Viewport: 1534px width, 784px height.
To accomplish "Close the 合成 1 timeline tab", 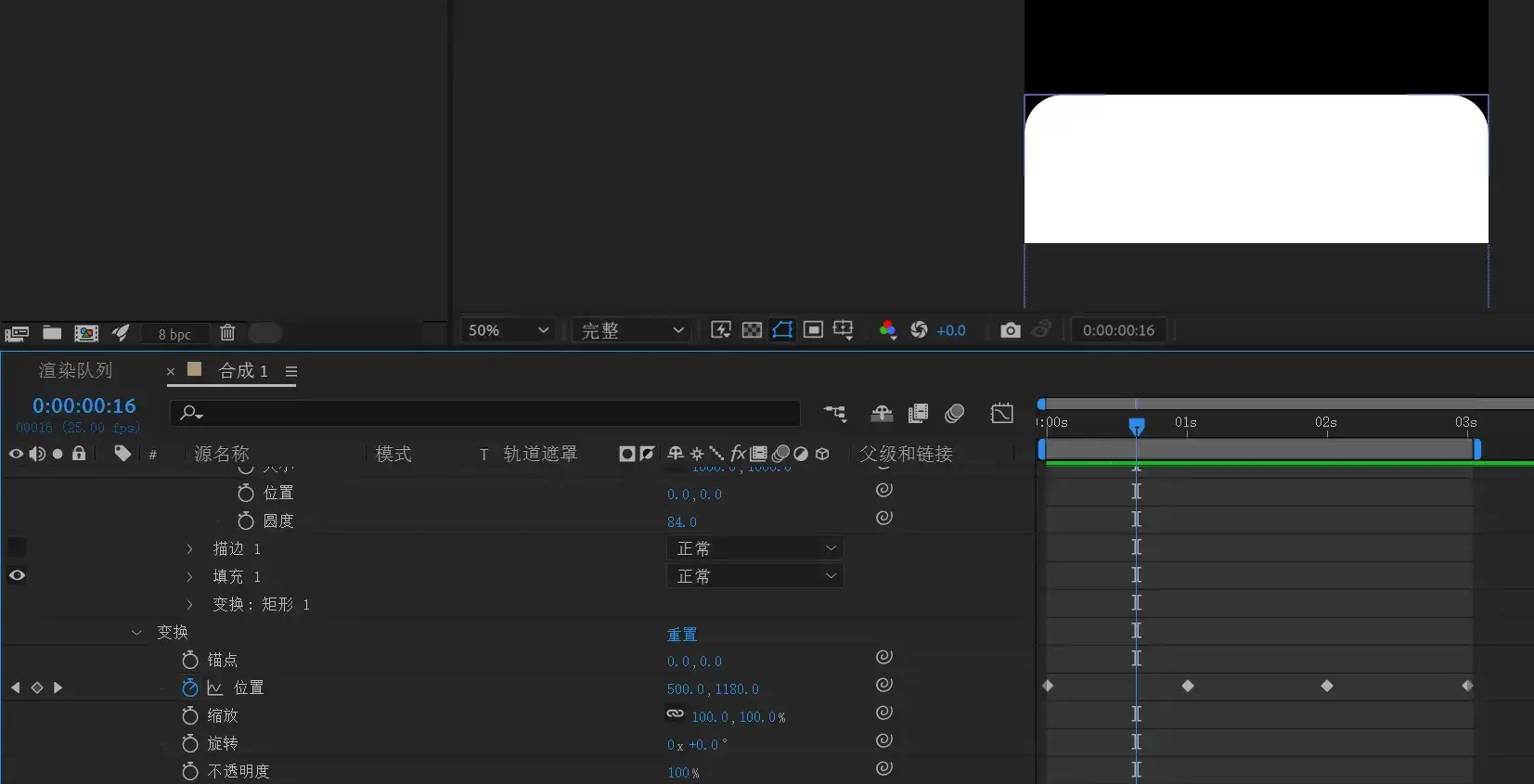I will point(171,371).
